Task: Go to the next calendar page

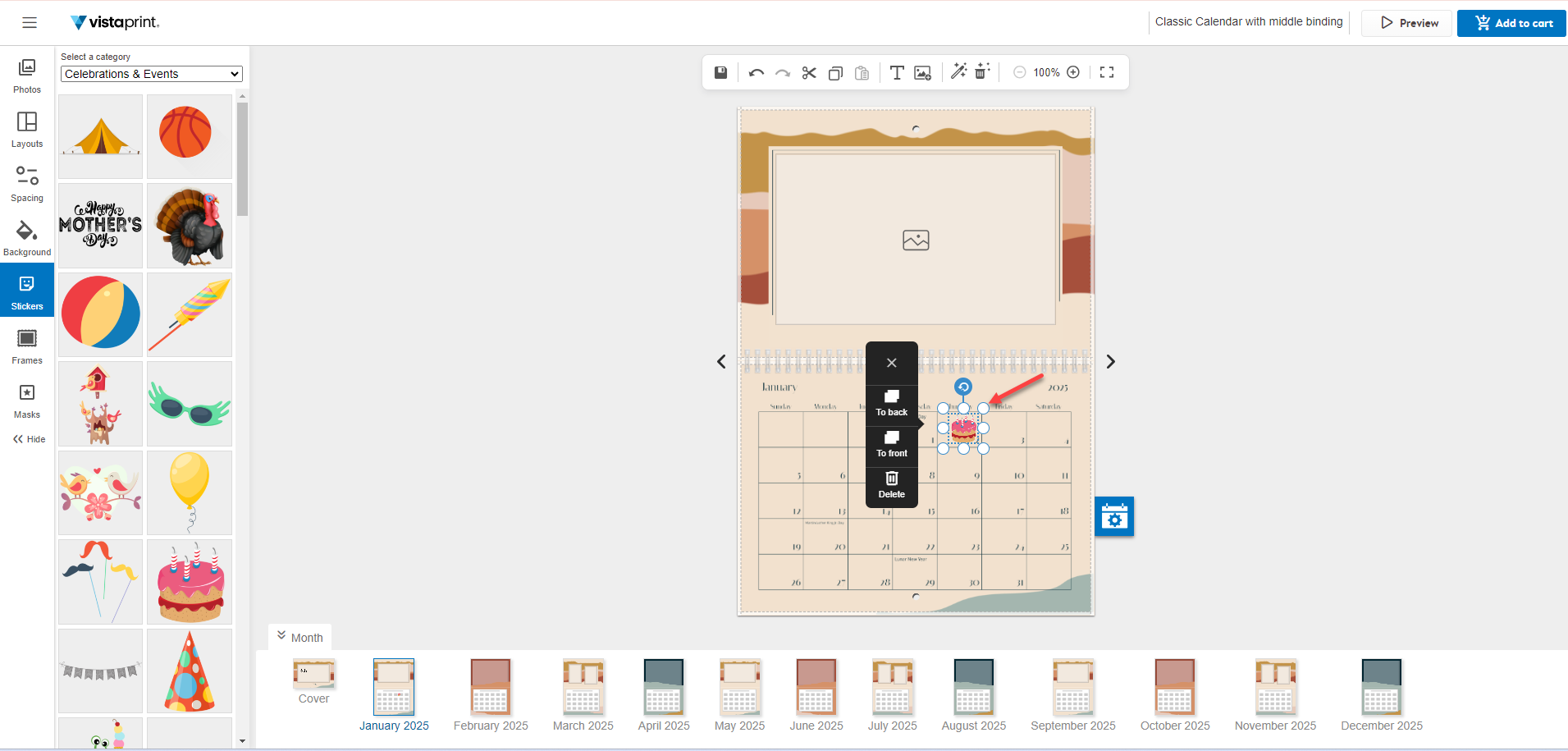Action: pyautogui.click(x=1110, y=362)
